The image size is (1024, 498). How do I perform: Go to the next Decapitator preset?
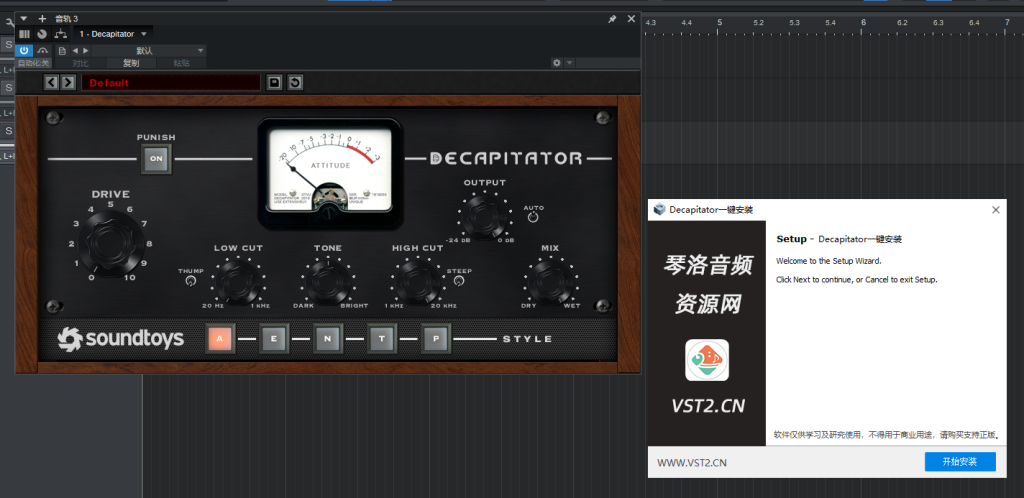point(67,82)
